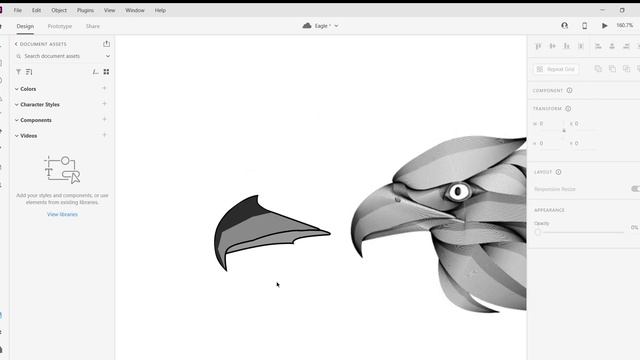Open the Window menu

(135, 10)
